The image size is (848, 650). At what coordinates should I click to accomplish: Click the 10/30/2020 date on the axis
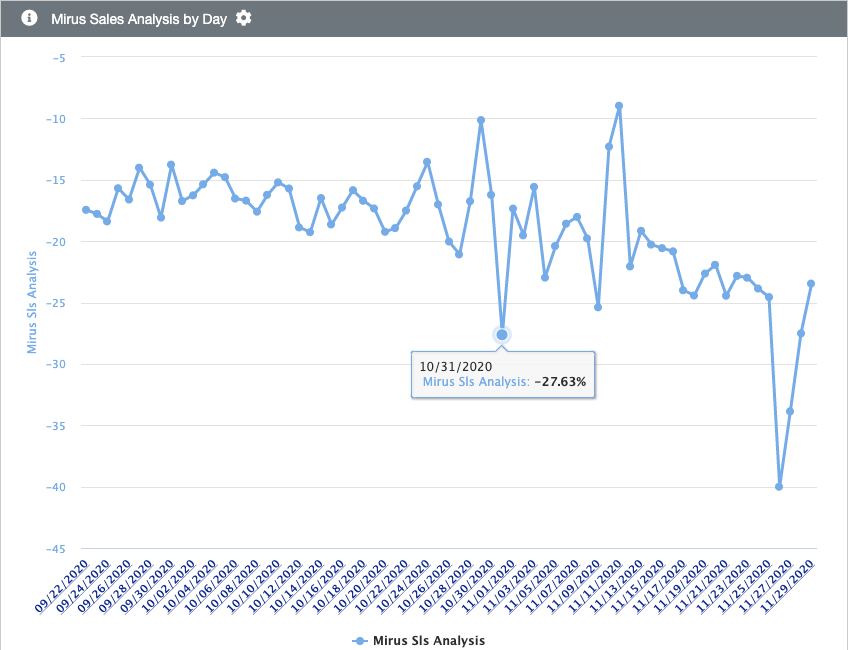(466, 587)
